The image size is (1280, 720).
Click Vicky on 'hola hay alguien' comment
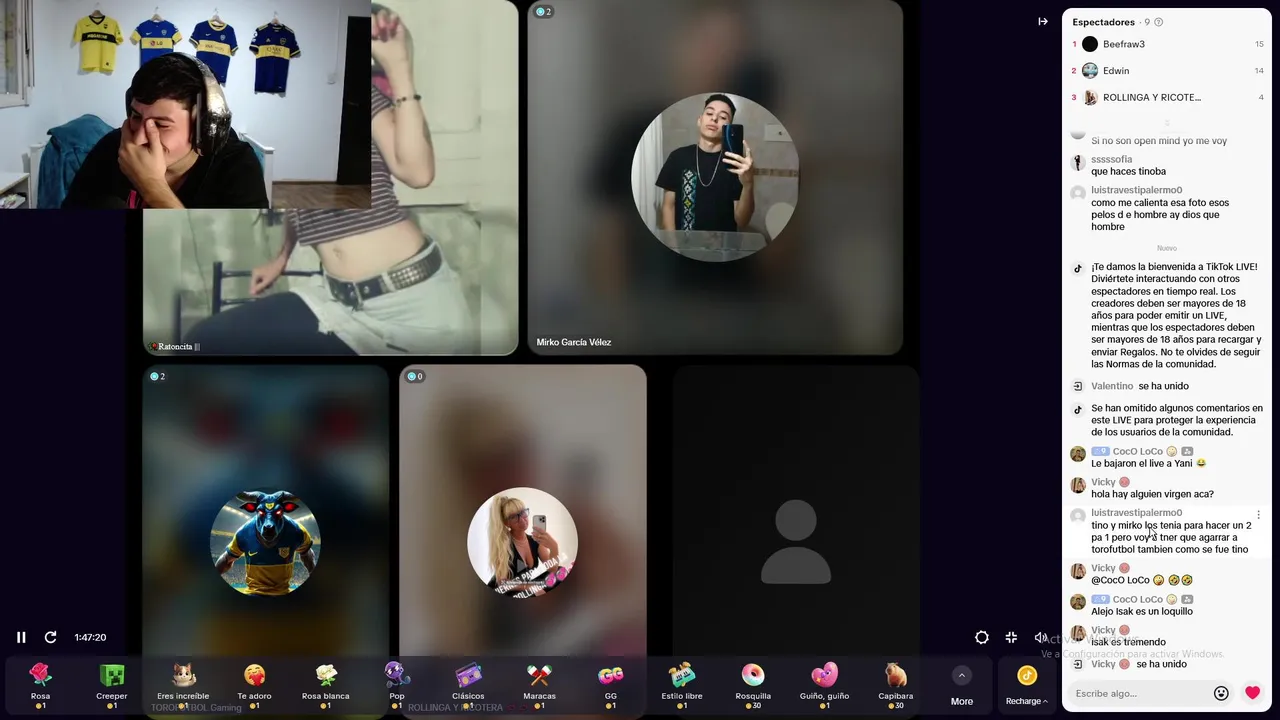[x=1103, y=482]
